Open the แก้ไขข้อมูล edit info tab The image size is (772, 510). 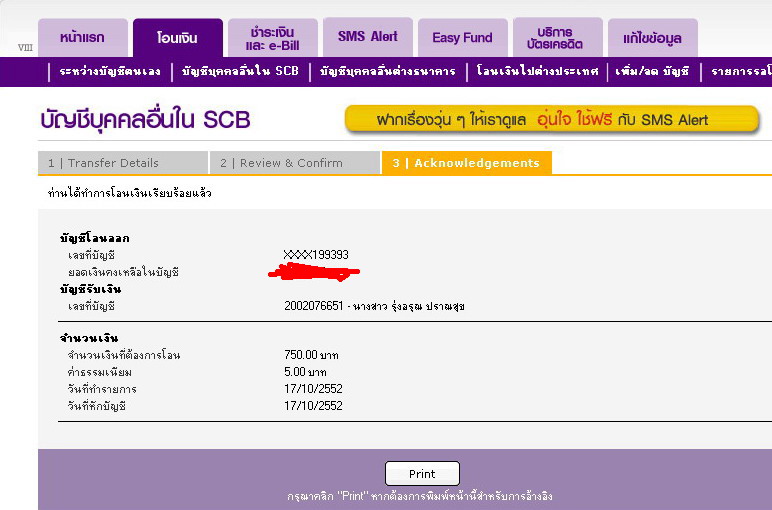[653, 38]
